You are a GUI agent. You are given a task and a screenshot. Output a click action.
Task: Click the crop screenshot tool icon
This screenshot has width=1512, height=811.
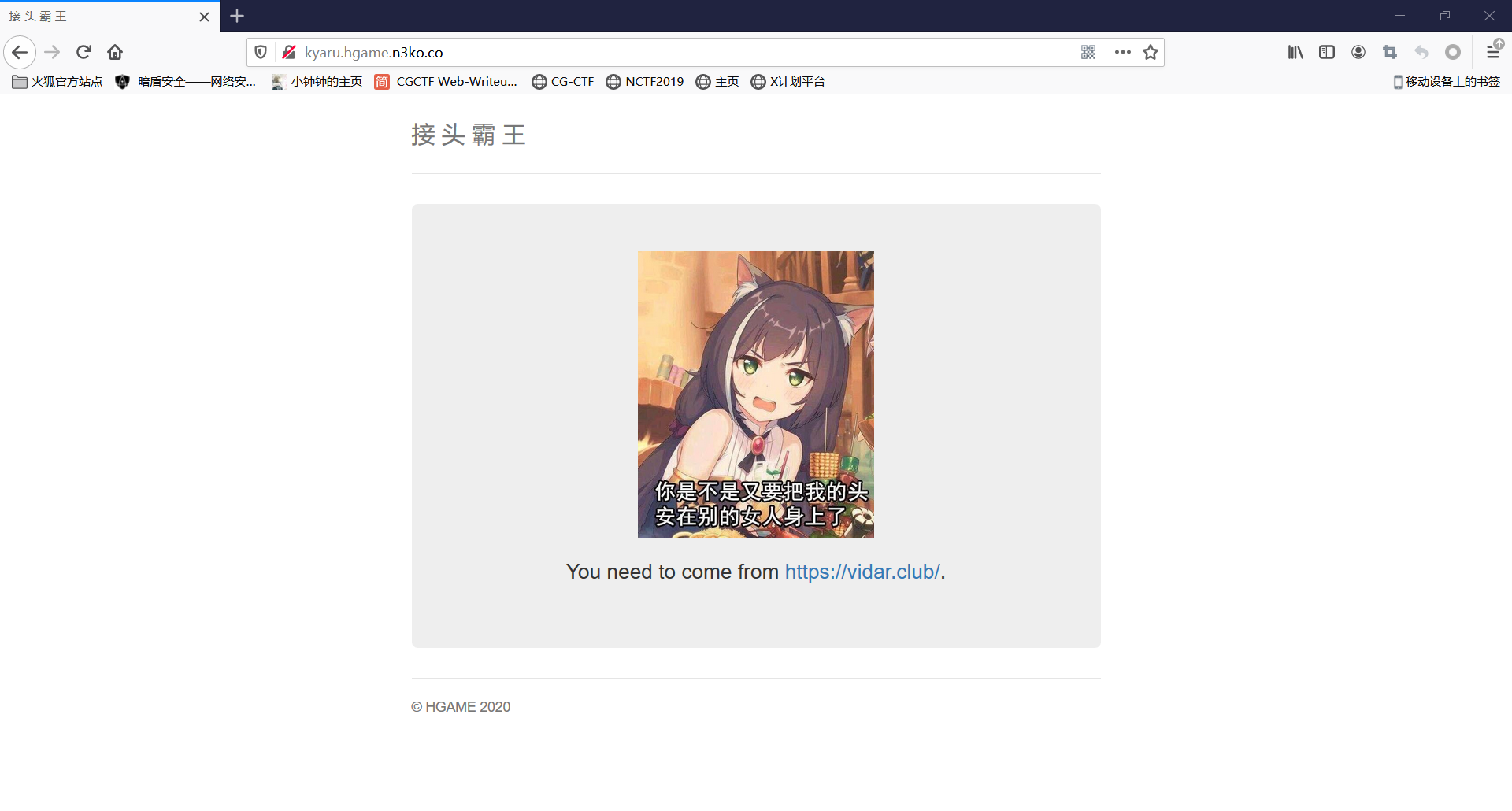coord(1390,52)
